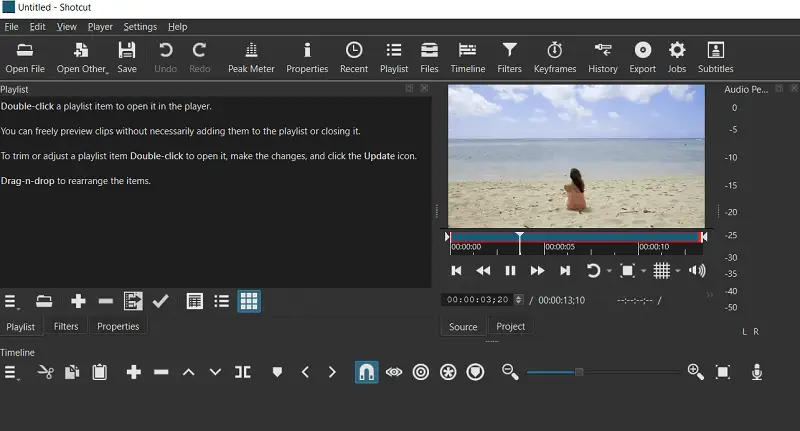This screenshot has width=800, height=431.
Task: Toggle timeline ripple mode
Action: coord(420,372)
